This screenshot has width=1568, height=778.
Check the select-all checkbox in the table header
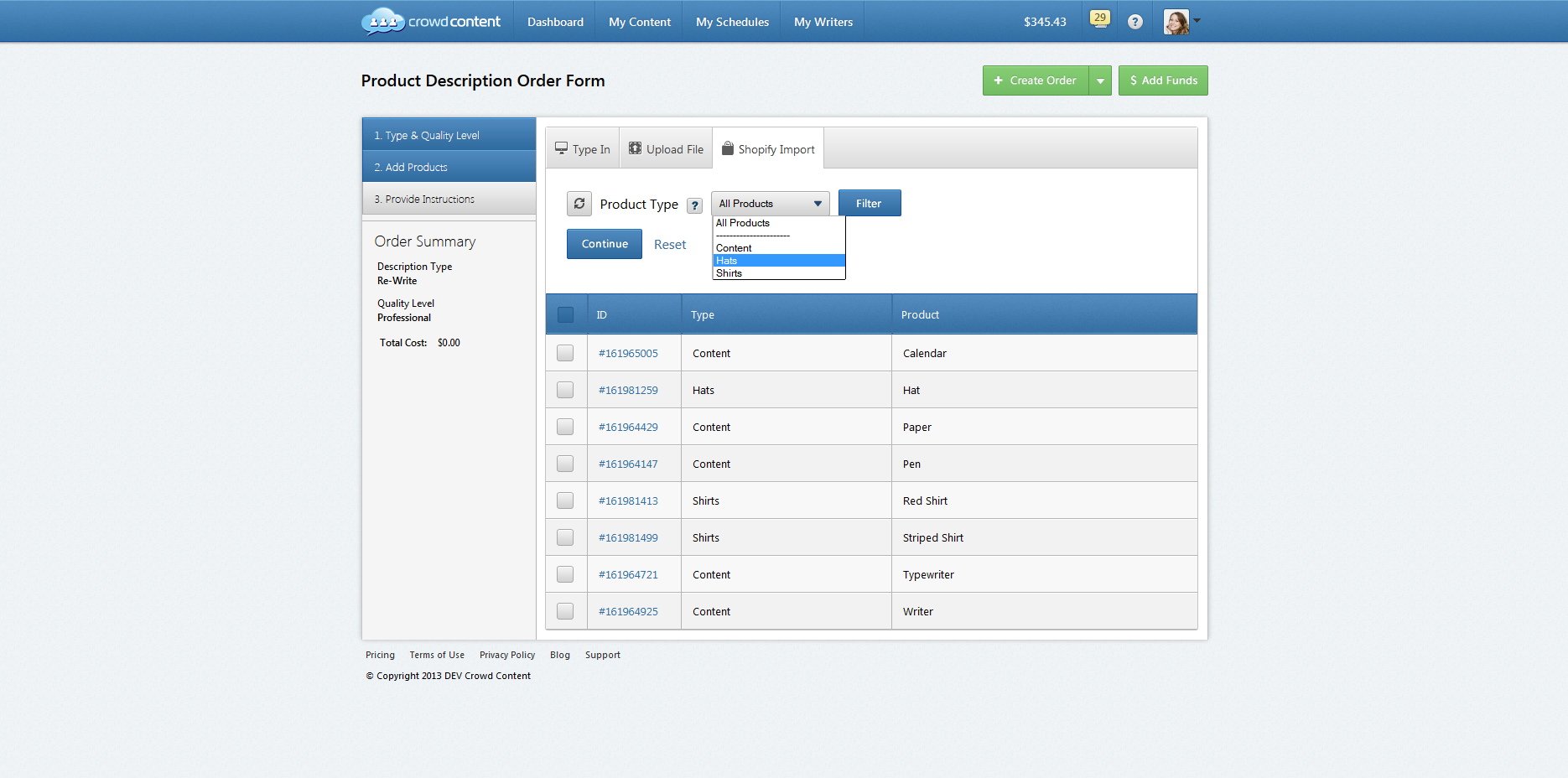(565, 313)
